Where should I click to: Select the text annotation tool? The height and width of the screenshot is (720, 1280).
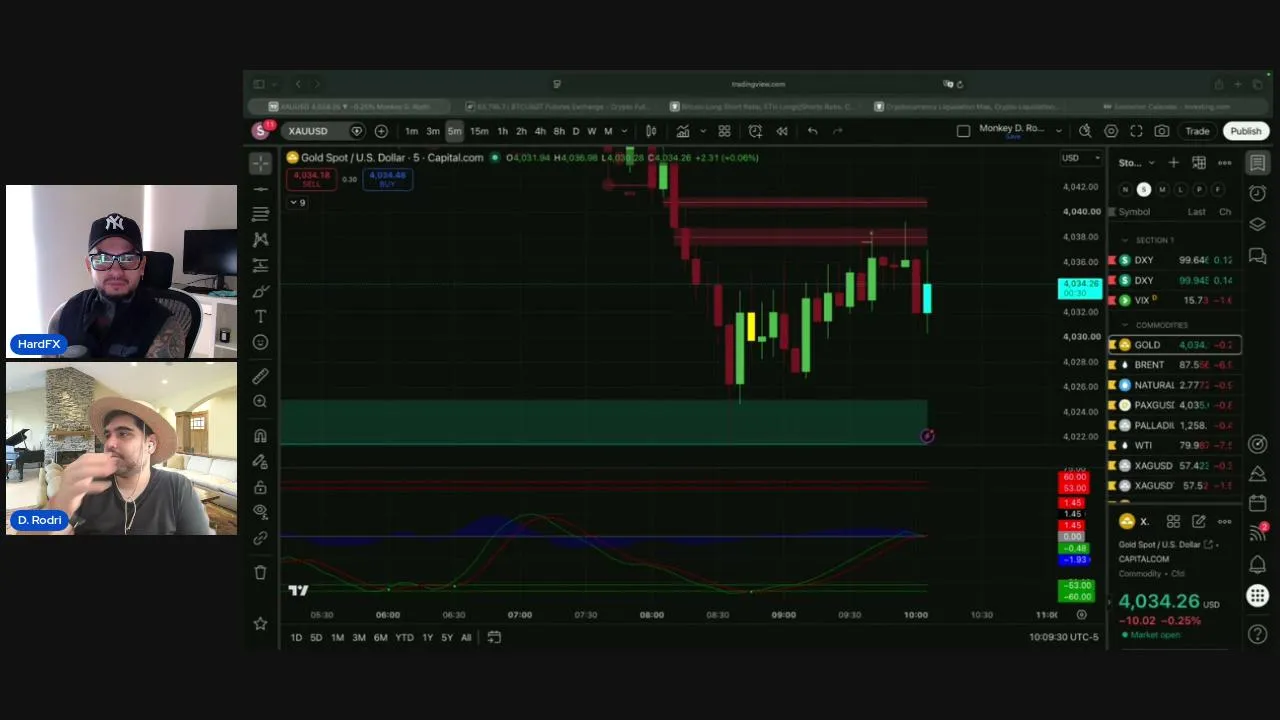click(x=261, y=316)
